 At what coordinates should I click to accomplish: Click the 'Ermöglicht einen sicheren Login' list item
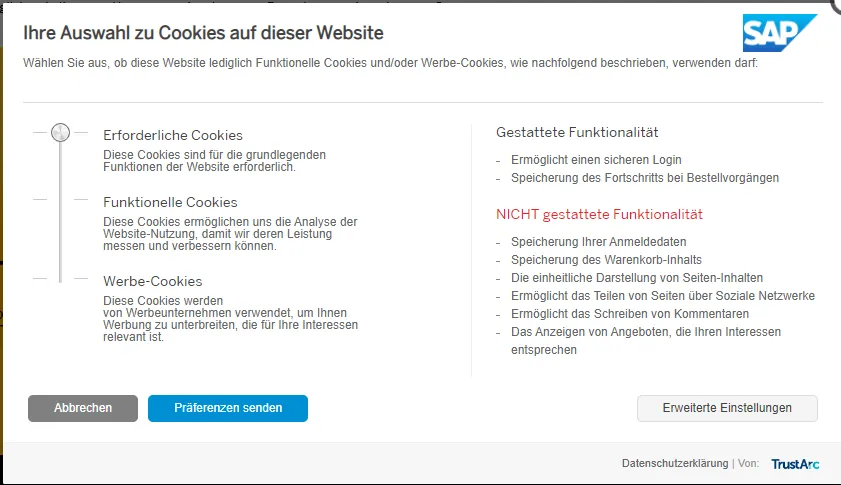(x=596, y=160)
